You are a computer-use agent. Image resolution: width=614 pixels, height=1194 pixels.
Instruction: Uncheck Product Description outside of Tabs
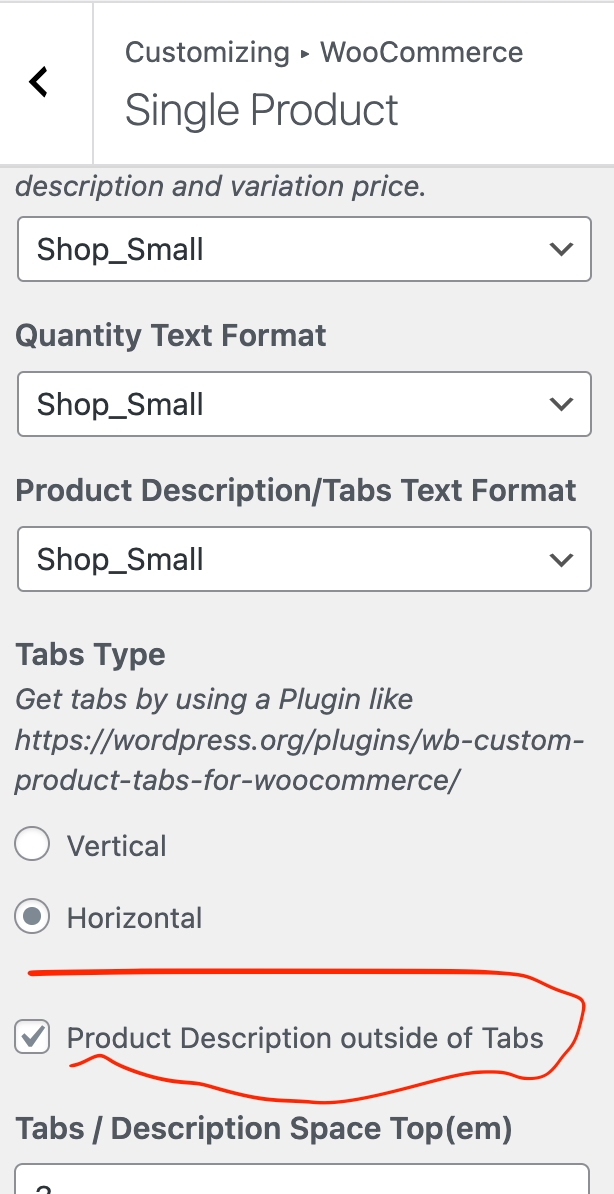[31, 1037]
